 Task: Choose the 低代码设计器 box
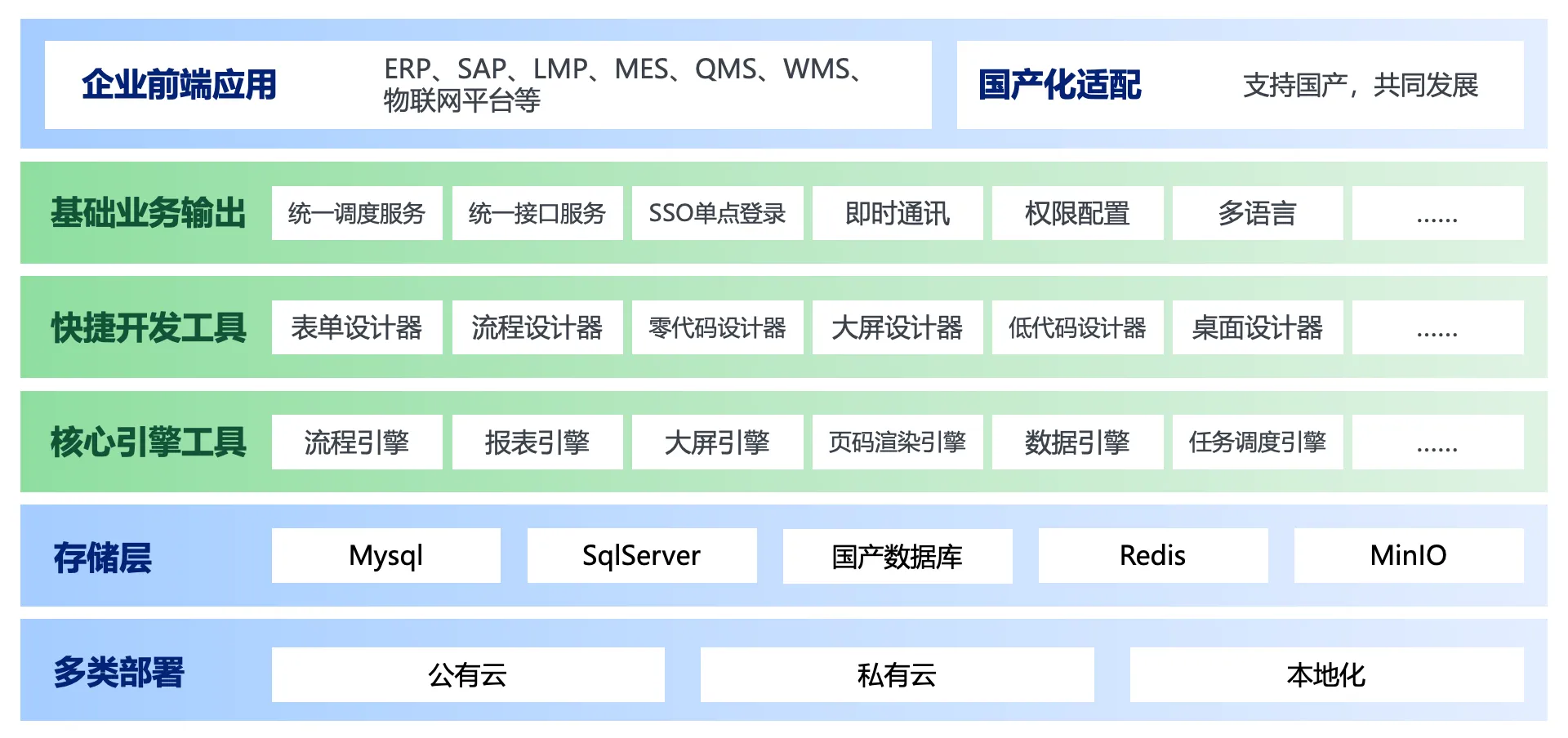[1077, 327]
